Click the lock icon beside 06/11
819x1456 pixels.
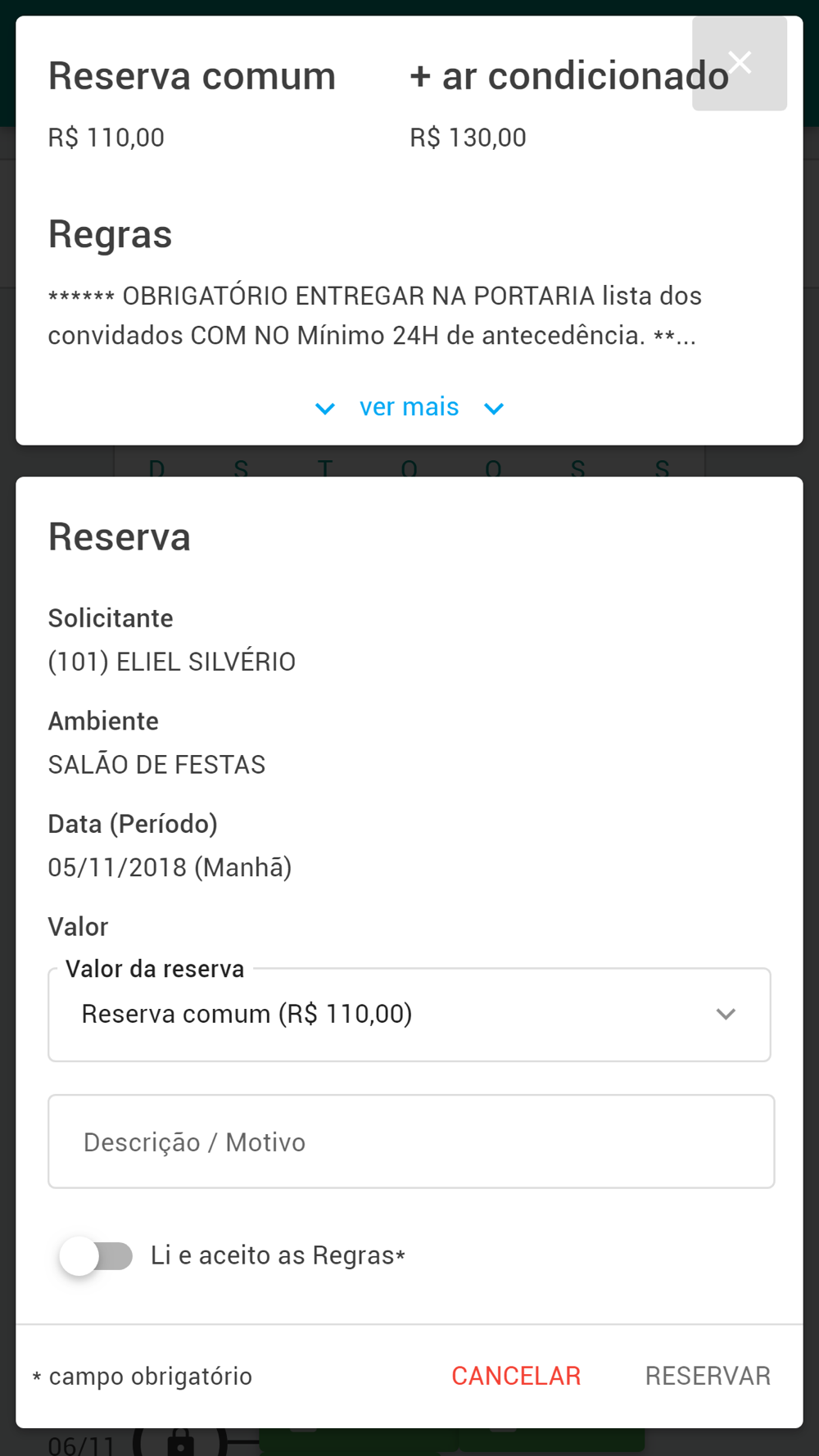click(181, 1442)
